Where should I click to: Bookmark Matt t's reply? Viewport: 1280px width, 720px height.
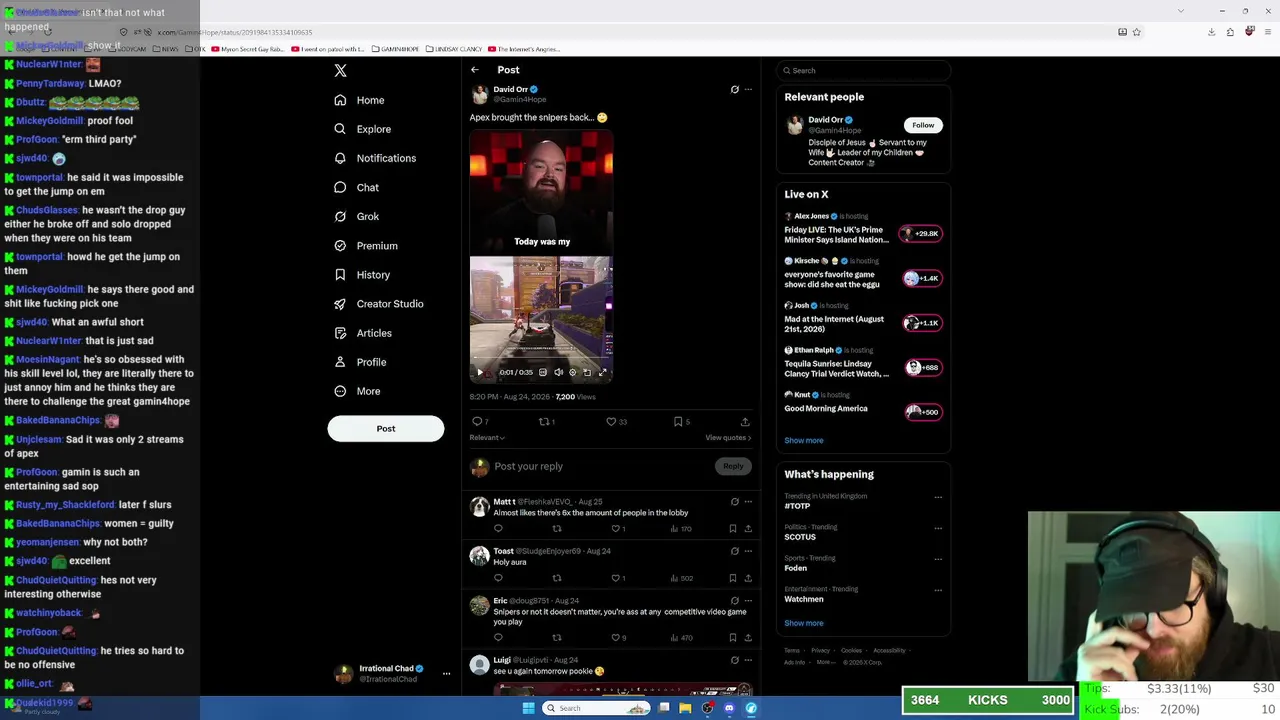(732, 528)
